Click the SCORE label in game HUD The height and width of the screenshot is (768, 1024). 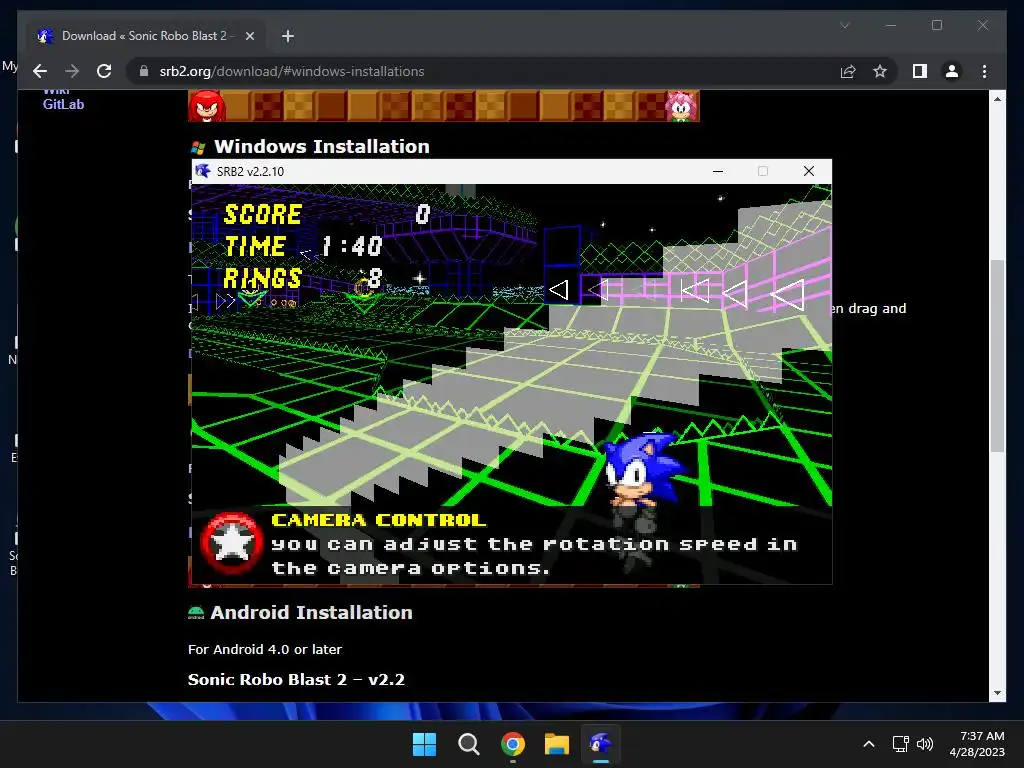(263, 214)
